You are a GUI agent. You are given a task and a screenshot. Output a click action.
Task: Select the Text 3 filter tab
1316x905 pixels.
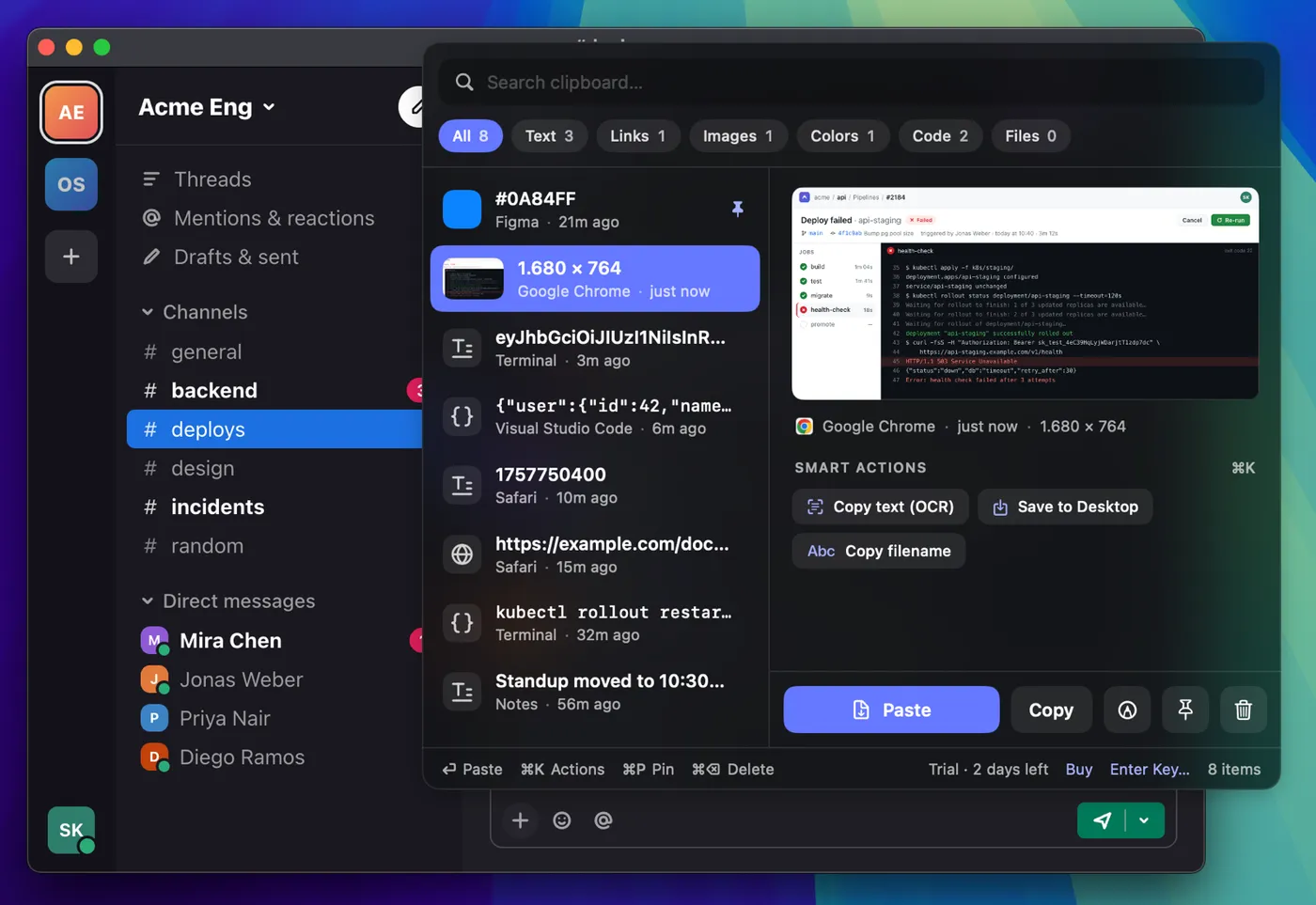pos(549,136)
